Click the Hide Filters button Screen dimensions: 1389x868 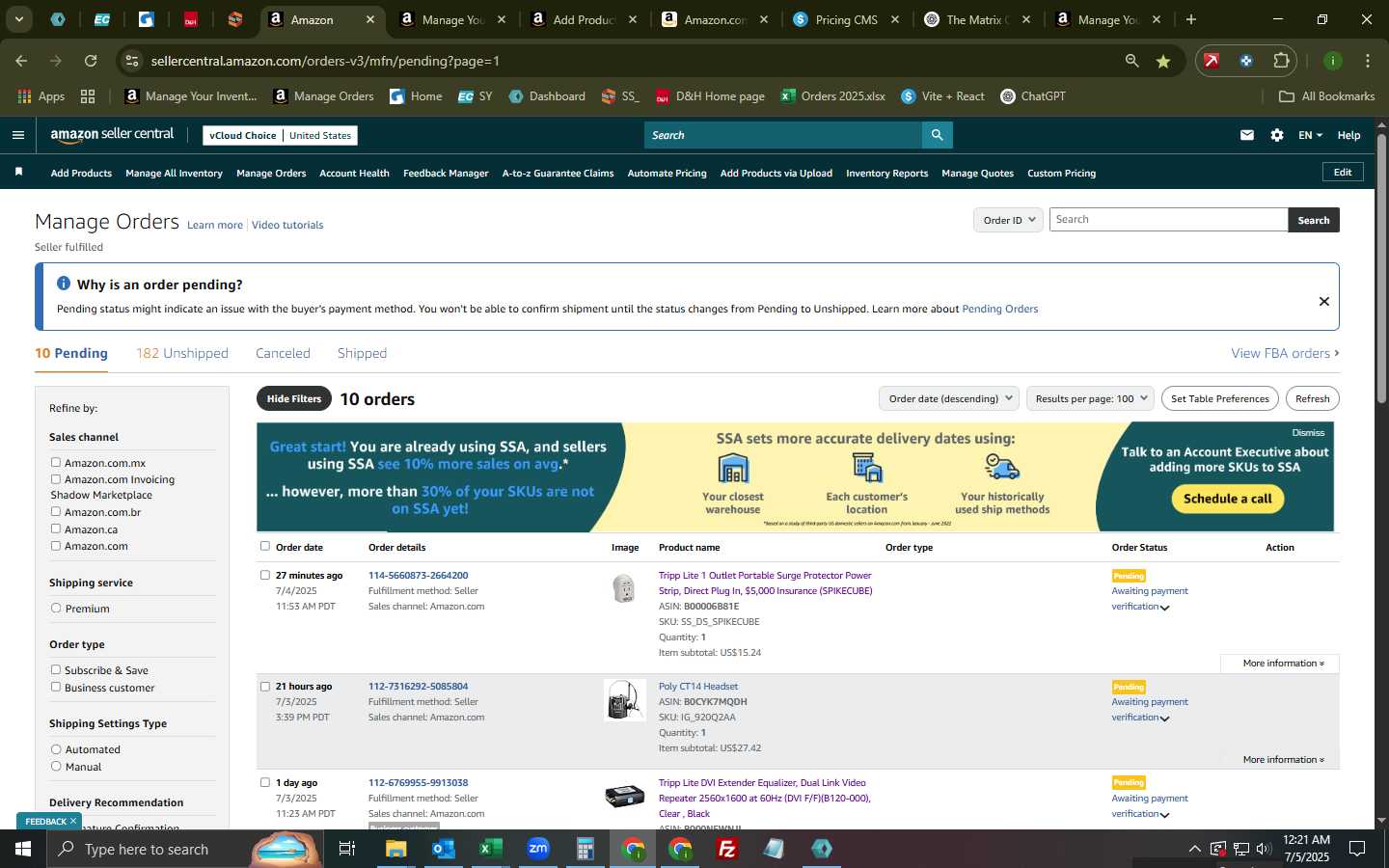click(x=294, y=398)
